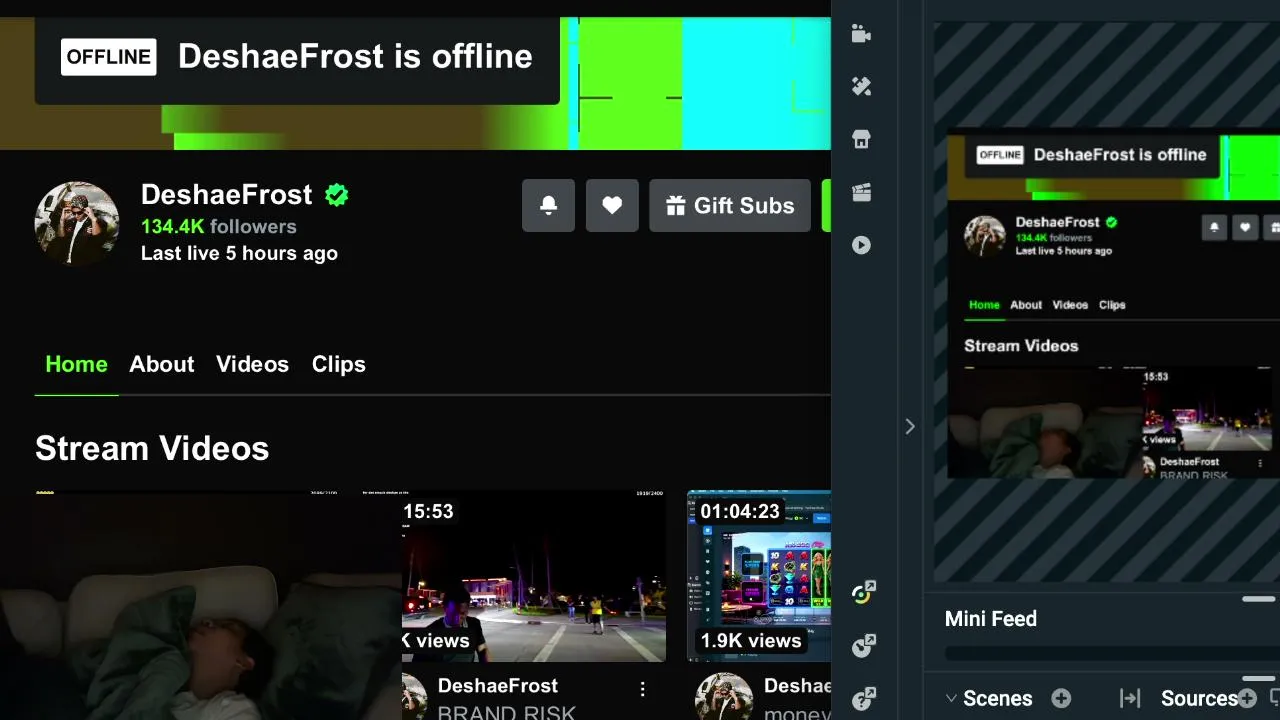1280x720 pixels.
Task: Open options menu for BRAND RISK video
Action: point(643,688)
